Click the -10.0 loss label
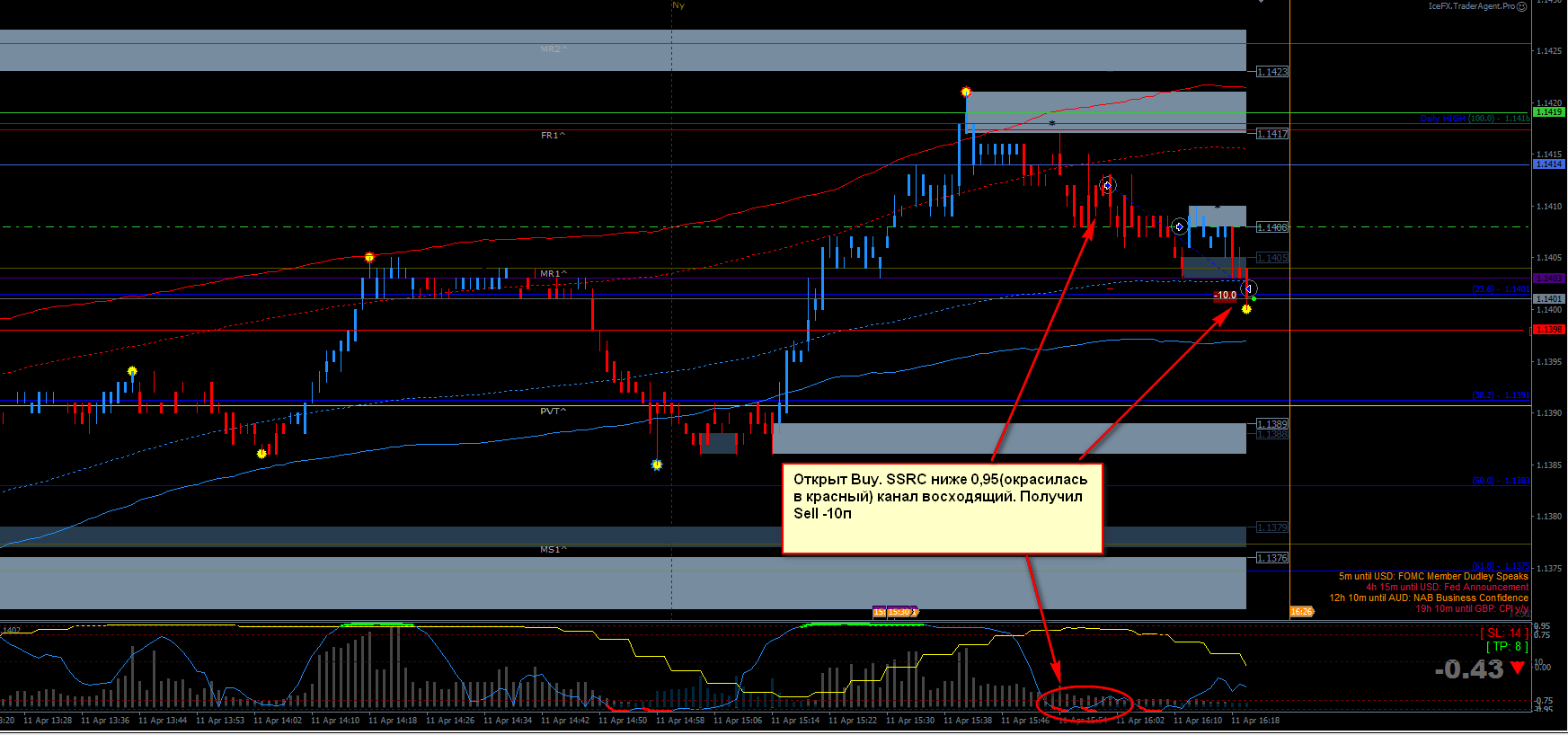The height and width of the screenshot is (735, 1568). [1226, 296]
